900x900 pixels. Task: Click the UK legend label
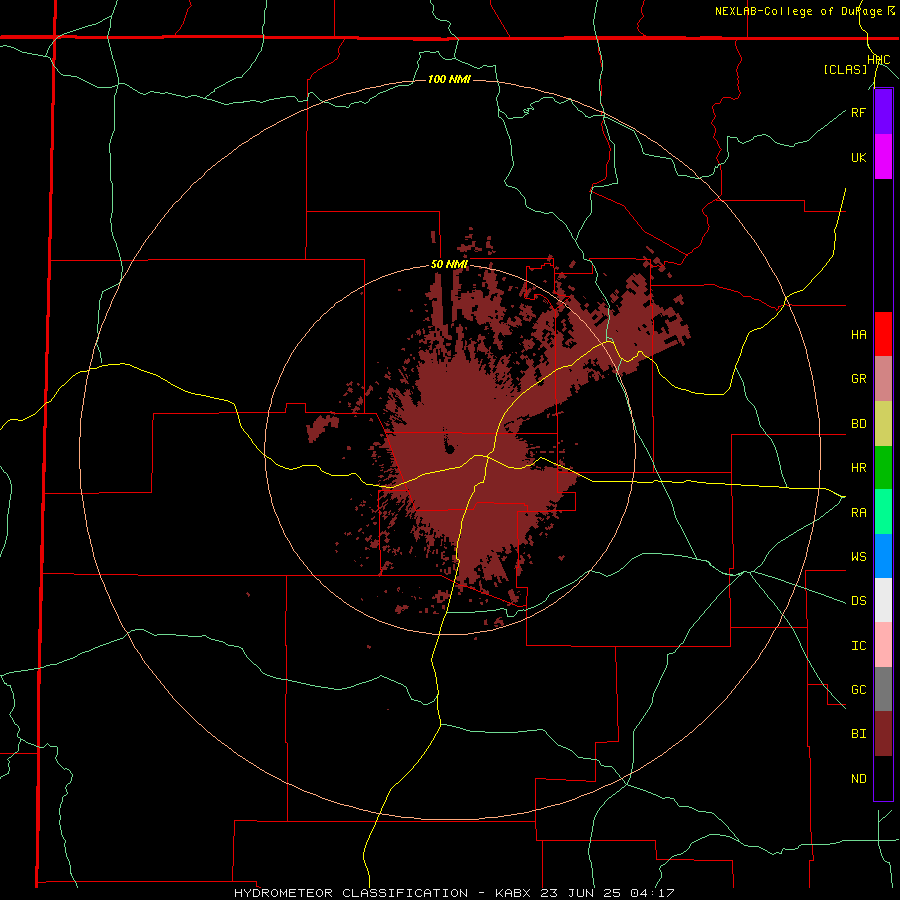coord(858,157)
